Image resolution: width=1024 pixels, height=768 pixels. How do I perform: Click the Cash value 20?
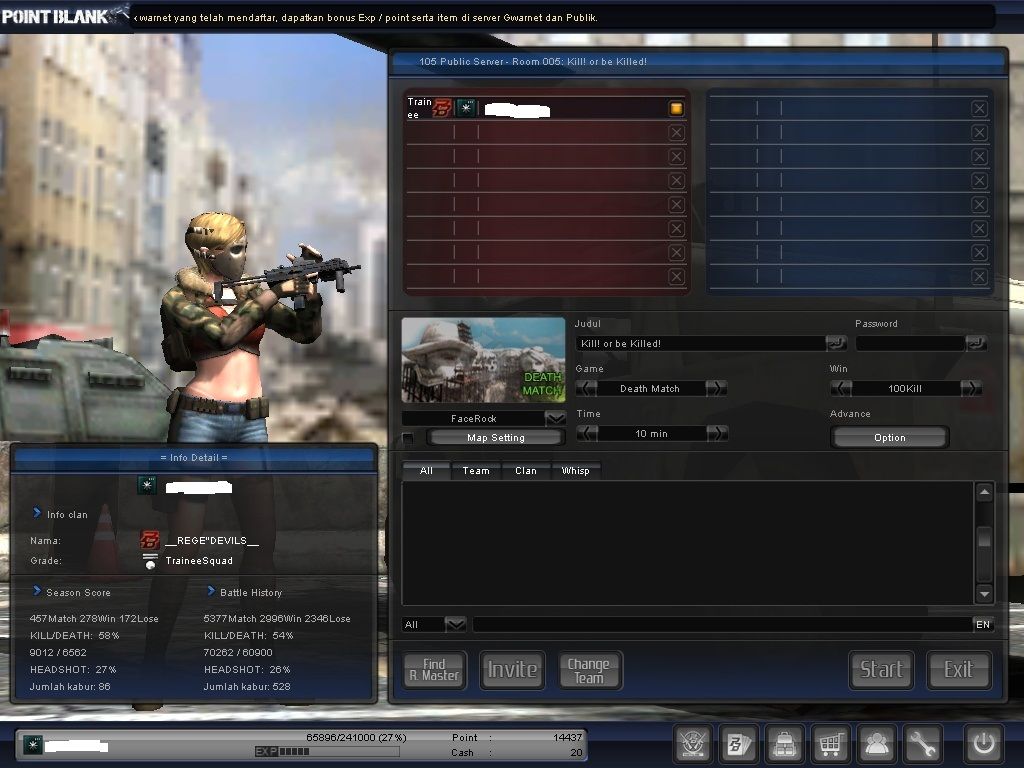click(x=576, y=752)
